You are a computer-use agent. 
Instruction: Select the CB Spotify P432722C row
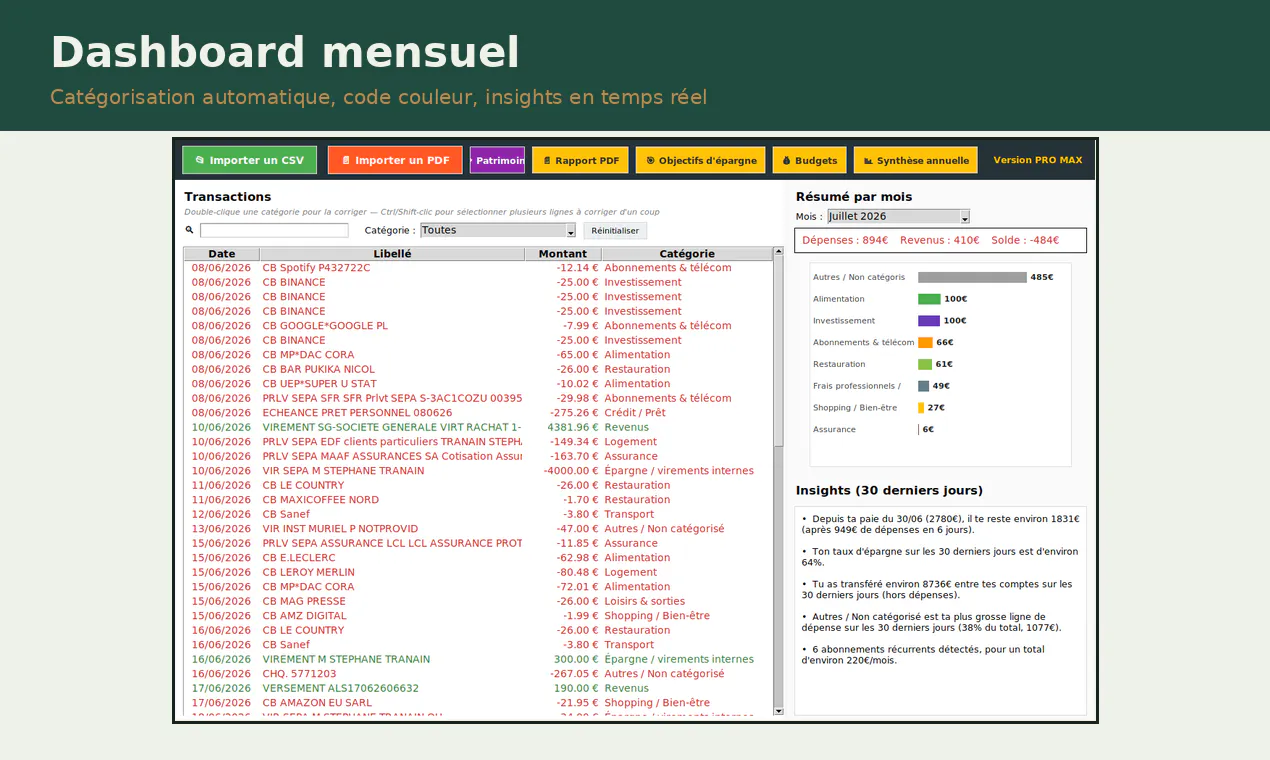[478, 268]
